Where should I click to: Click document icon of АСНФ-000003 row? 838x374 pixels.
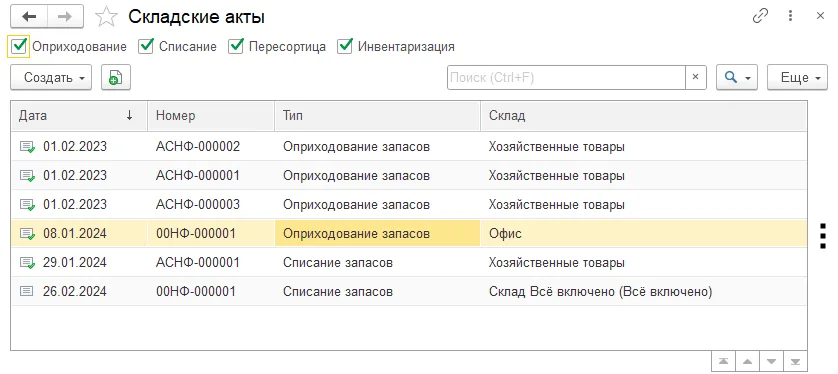(x=28, y=205)
